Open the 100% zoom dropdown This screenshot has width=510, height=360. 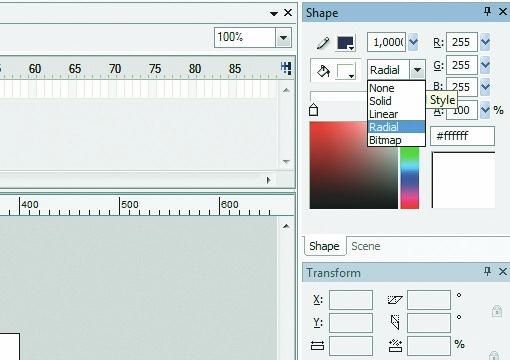[x=283, y=37]
